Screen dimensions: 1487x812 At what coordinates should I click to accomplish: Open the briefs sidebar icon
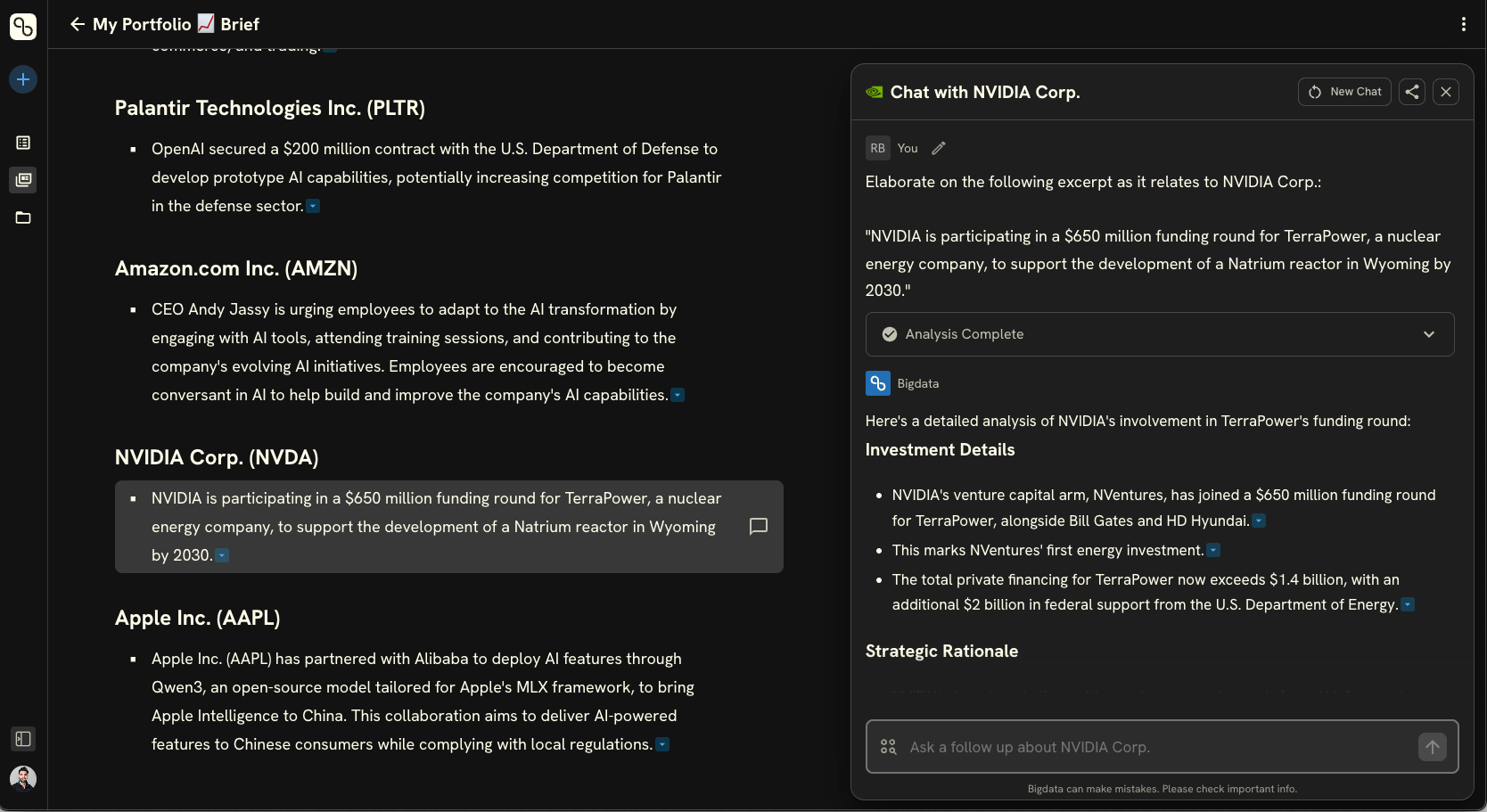coord(23,180)
